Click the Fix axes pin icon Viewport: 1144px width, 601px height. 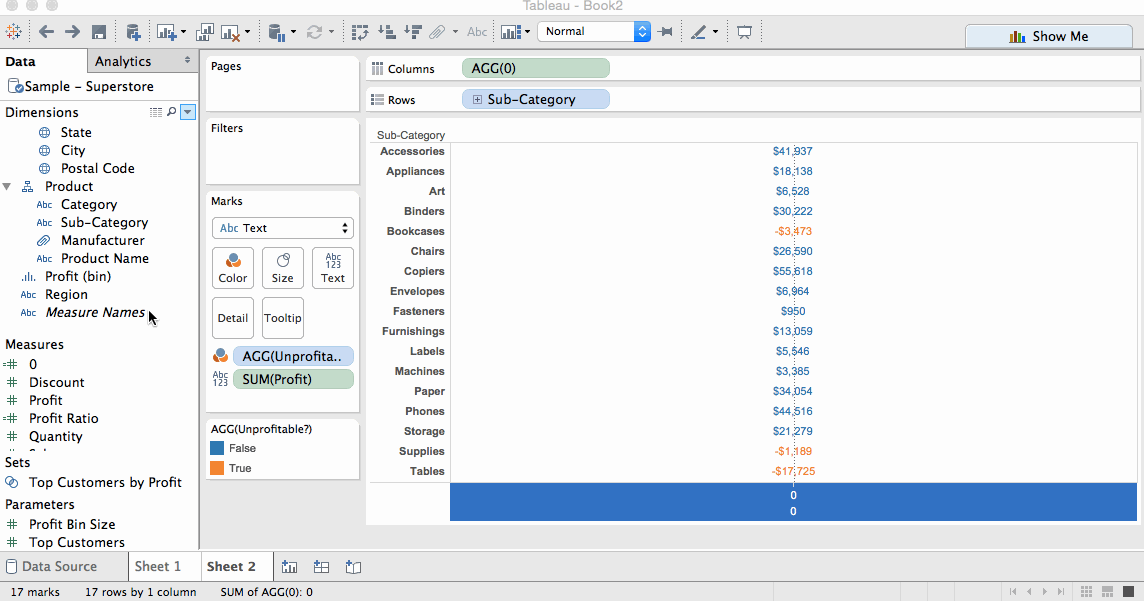click(666, 32)
